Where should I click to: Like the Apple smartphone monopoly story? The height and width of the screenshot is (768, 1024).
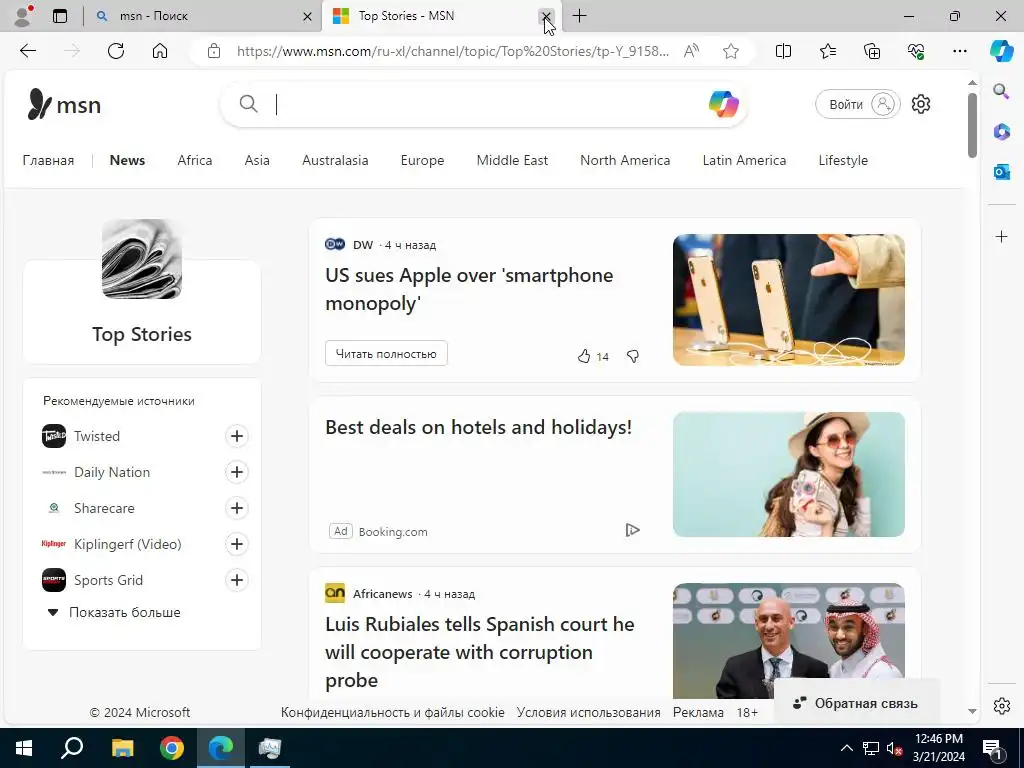(584, 356)
